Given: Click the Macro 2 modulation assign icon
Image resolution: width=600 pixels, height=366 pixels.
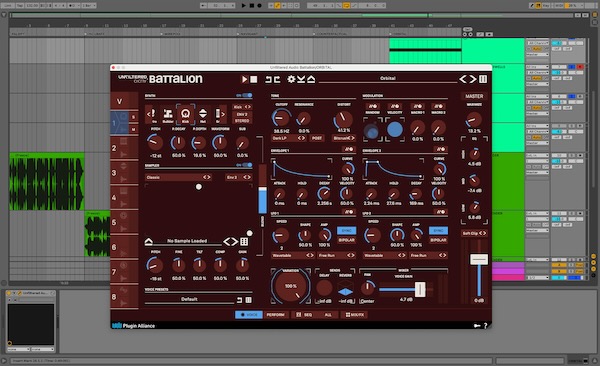Looking at the screenshot, I should pyautogui.click(x=439, y=106).
